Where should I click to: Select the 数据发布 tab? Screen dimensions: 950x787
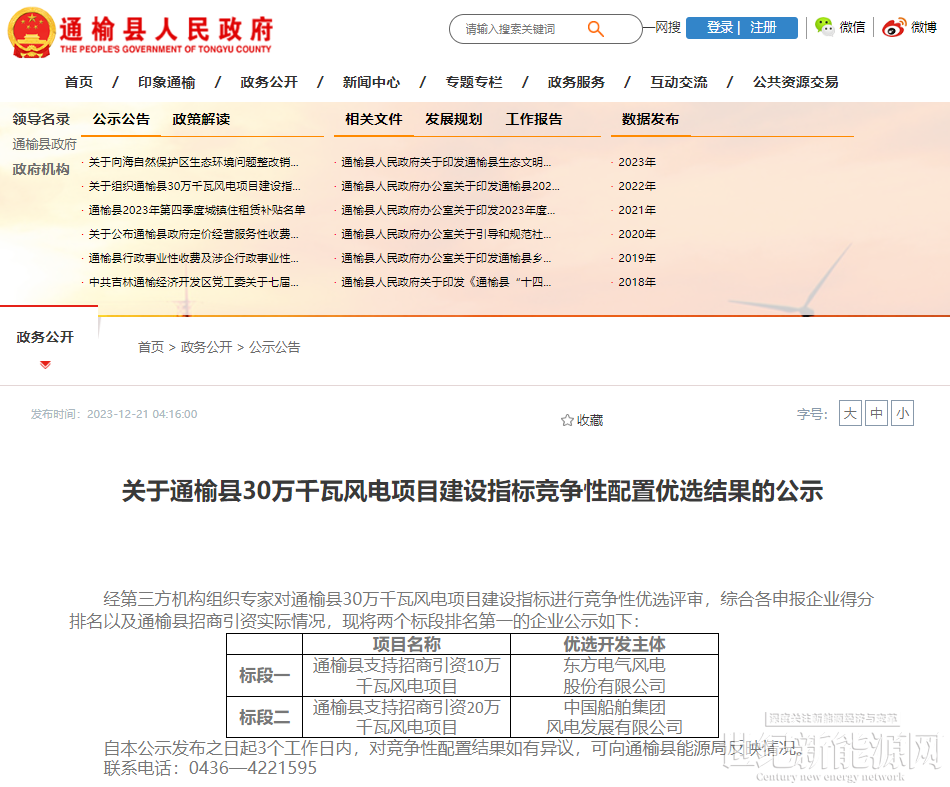650,119
